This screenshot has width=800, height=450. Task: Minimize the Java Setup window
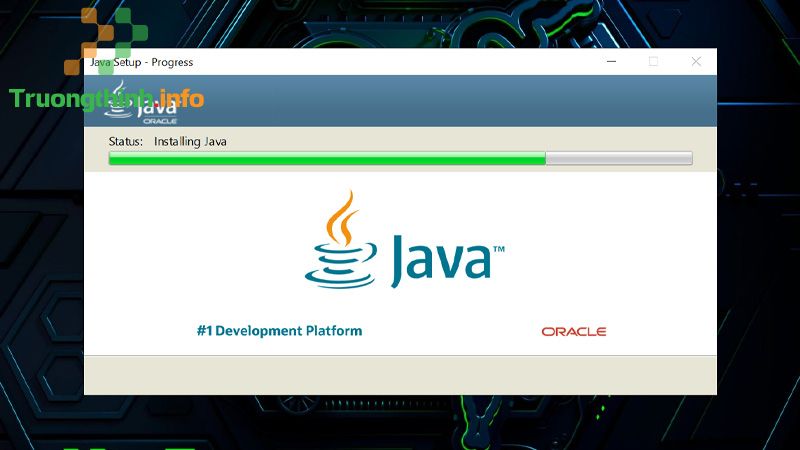pyautogui.click(x=611, y=62)
